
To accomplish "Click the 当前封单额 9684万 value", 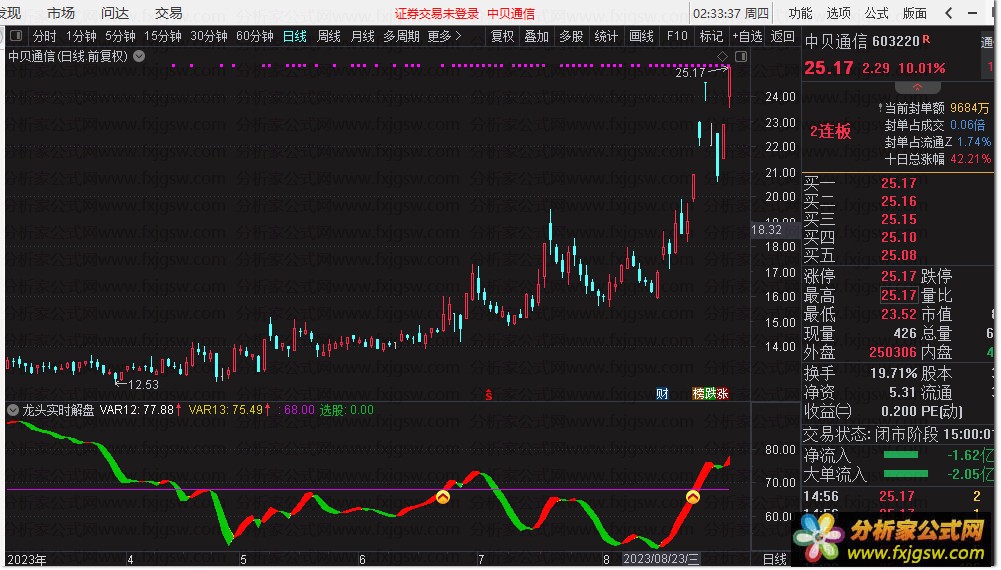I will click(x=970, y=109).
